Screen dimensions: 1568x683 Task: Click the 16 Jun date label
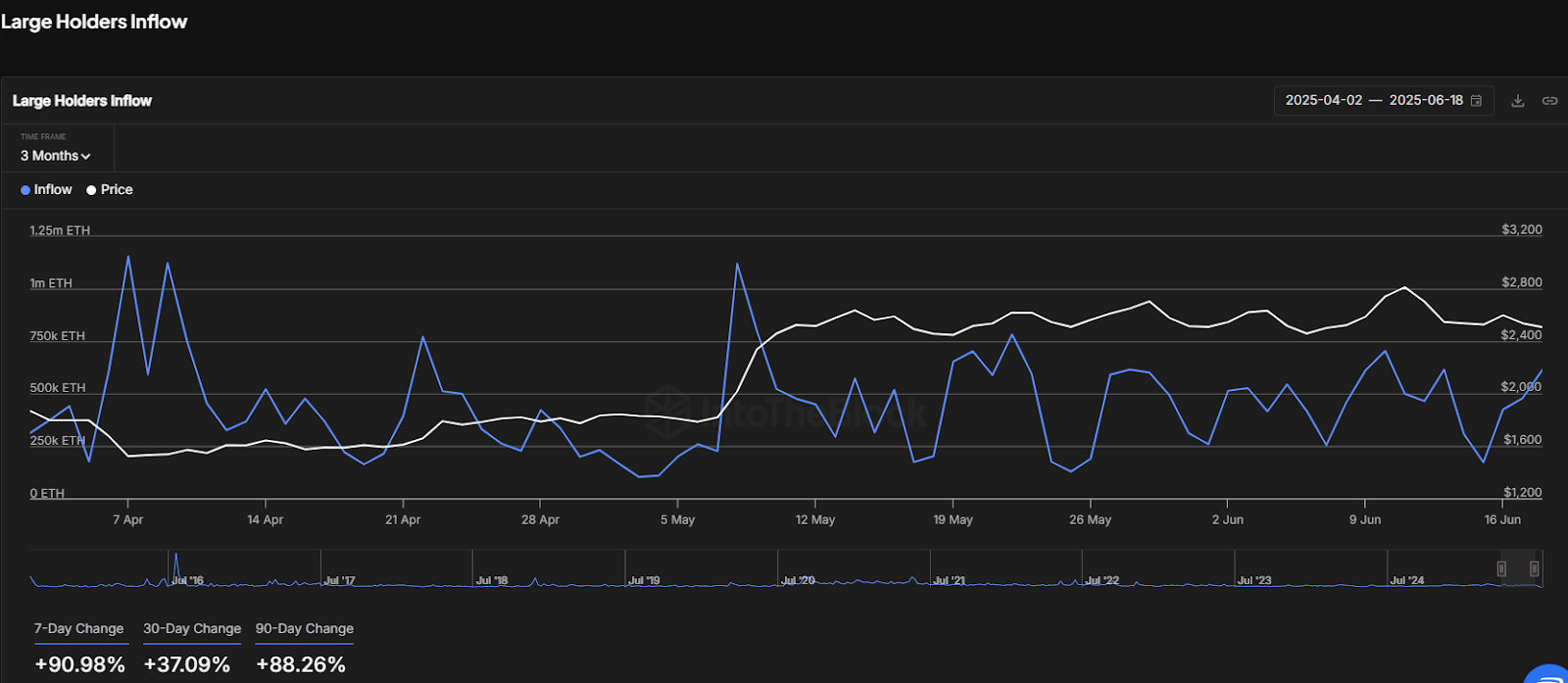(1502, 520)
